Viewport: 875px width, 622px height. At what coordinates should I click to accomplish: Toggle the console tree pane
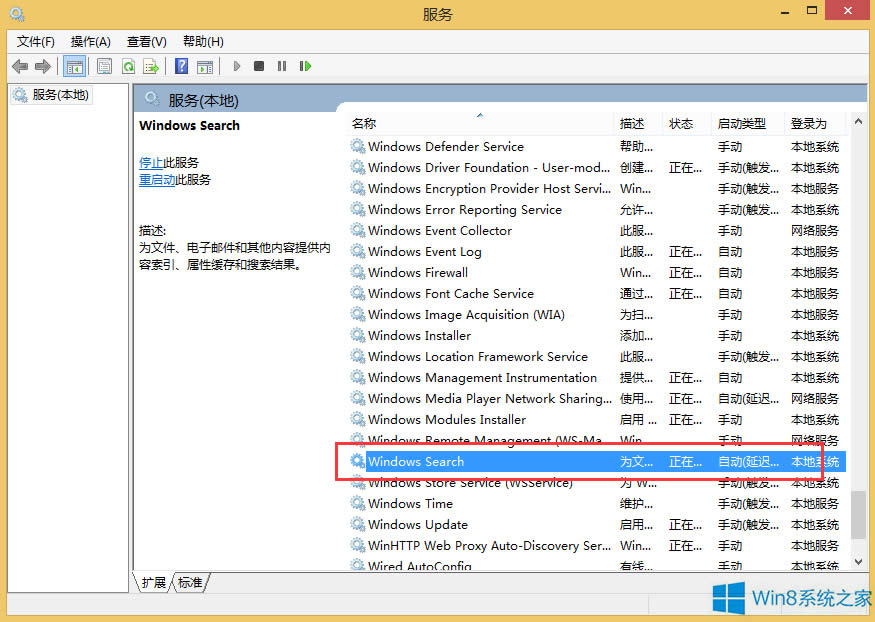(x=75, y=66)
